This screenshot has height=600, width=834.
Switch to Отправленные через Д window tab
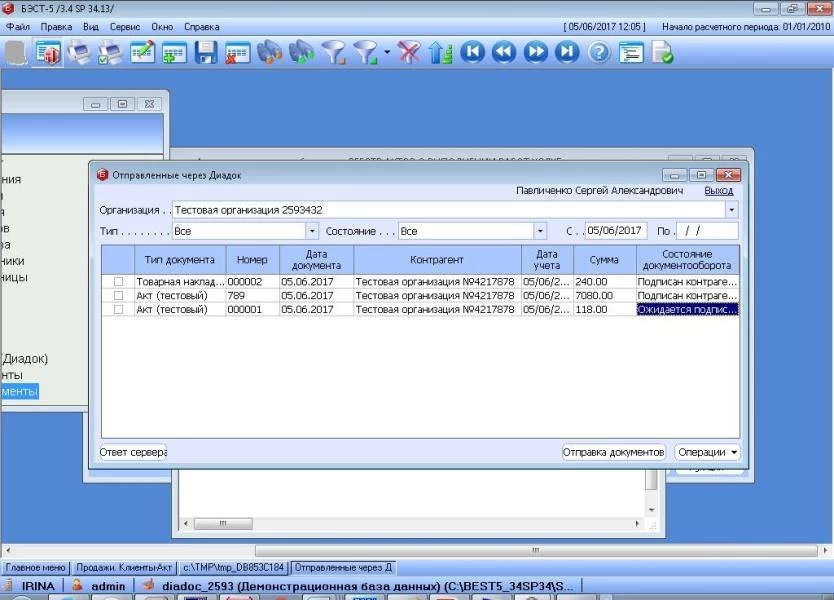pos(343,568)
